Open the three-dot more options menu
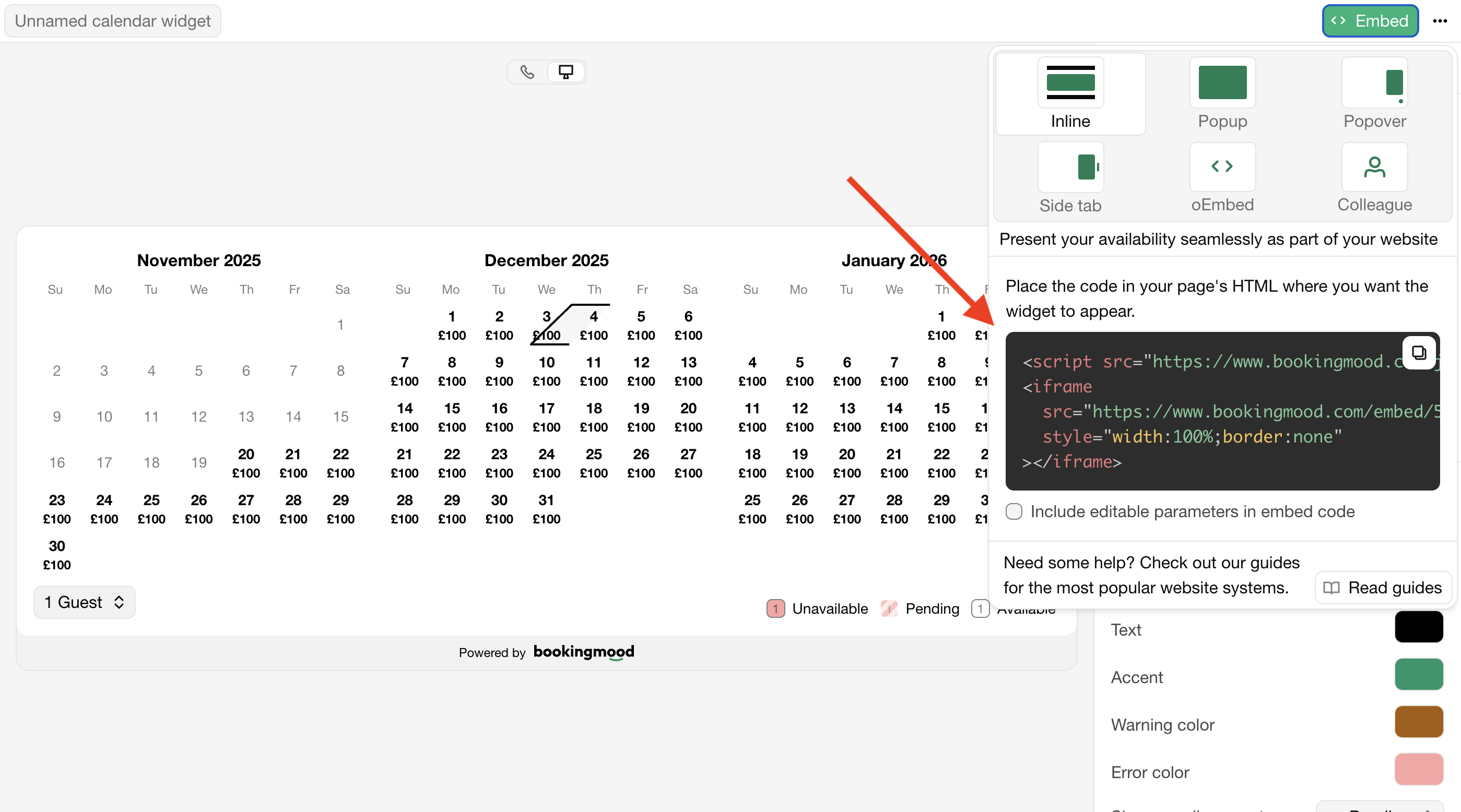This screenshot has width=1461, height=812. point(1440,21)
